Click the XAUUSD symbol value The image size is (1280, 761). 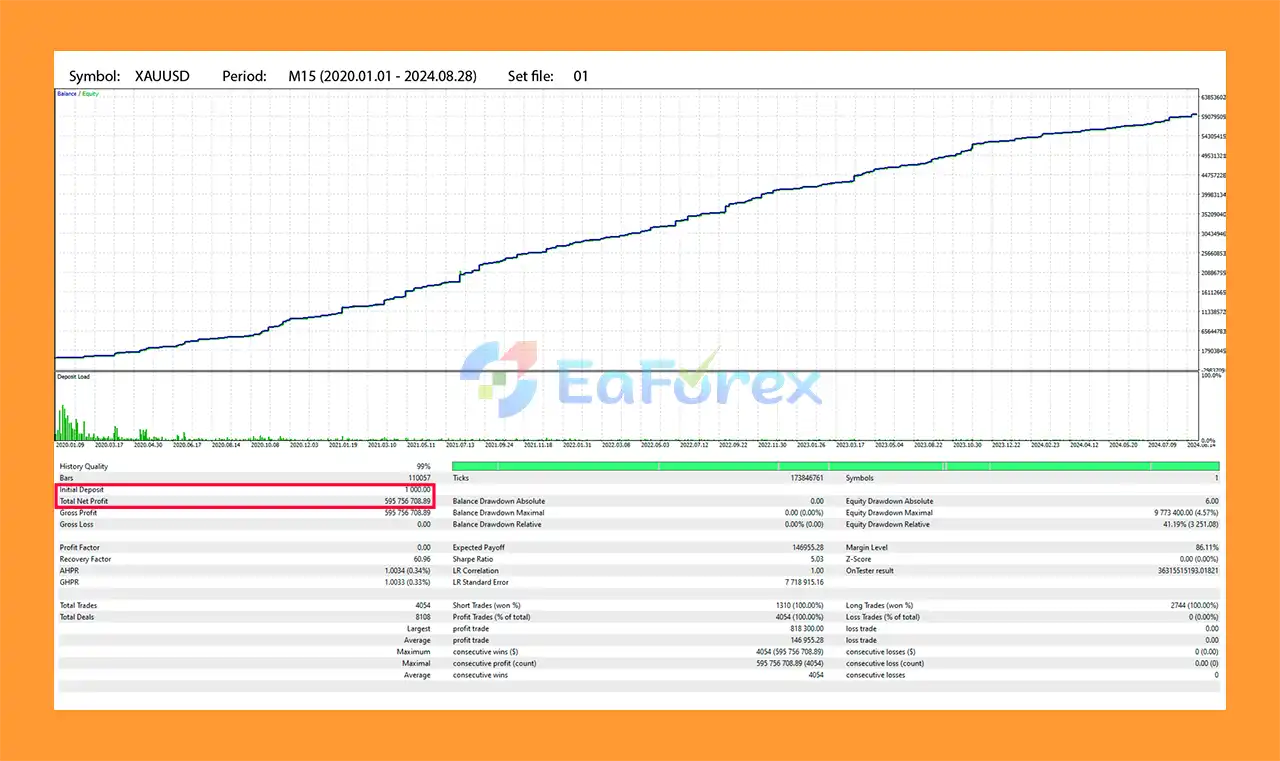point(162,76)
